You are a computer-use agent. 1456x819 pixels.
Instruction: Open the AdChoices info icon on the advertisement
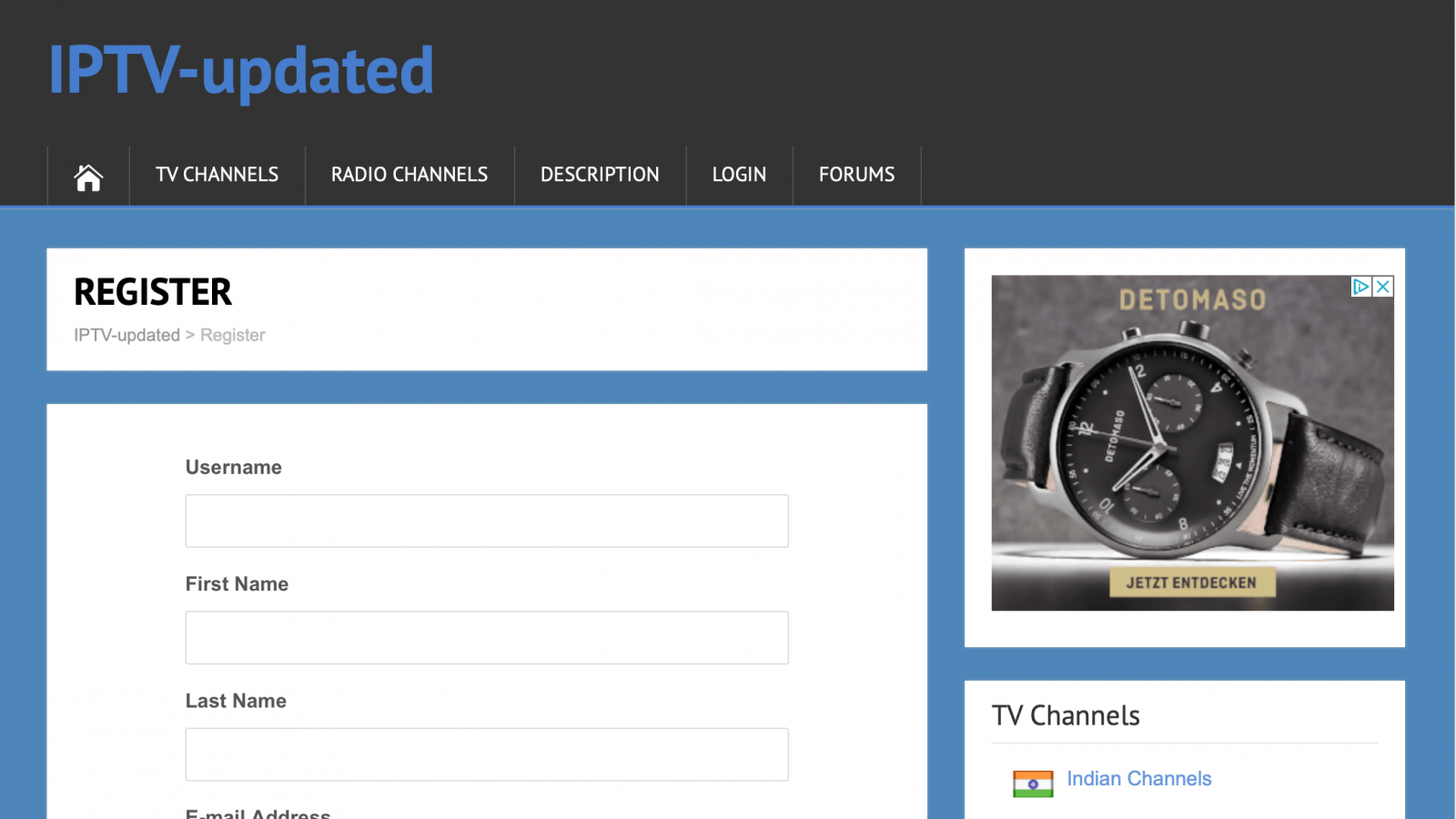[x=1360, y=286]
